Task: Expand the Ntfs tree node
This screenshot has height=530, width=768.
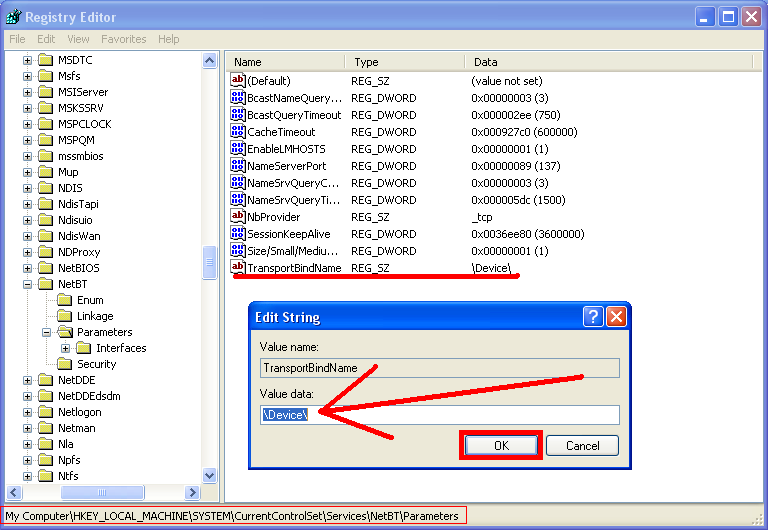Action: (x=27, y=476)
